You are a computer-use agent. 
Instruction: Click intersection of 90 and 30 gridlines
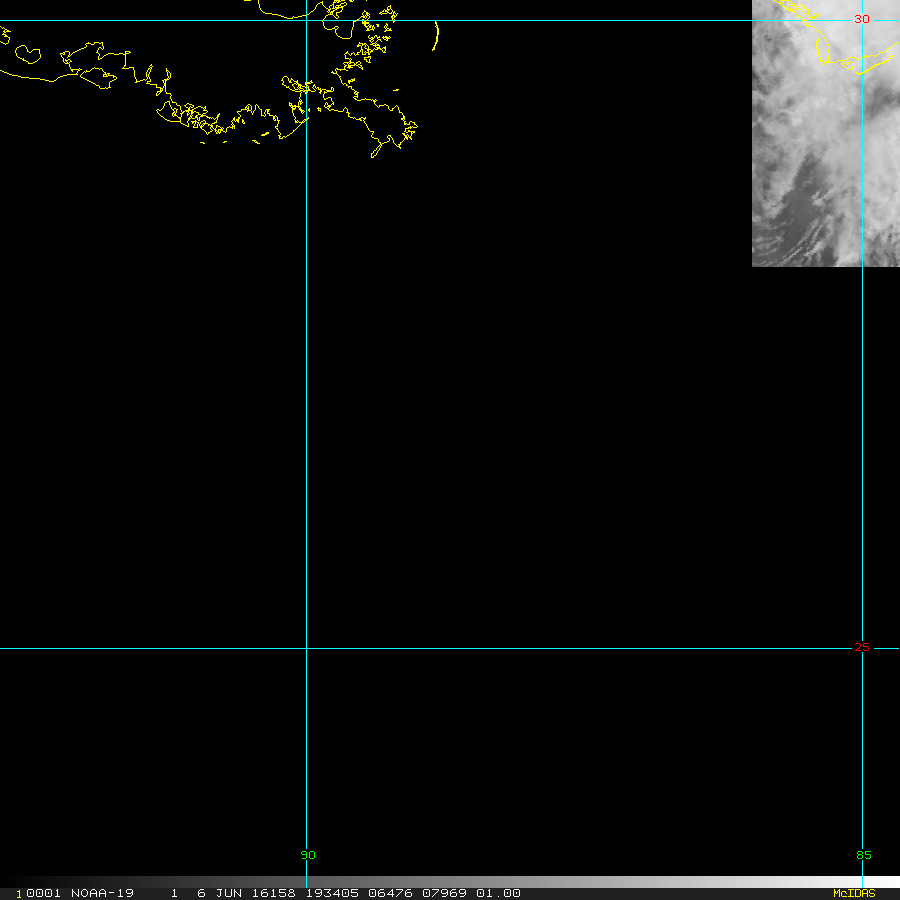(x=307, y=20)
